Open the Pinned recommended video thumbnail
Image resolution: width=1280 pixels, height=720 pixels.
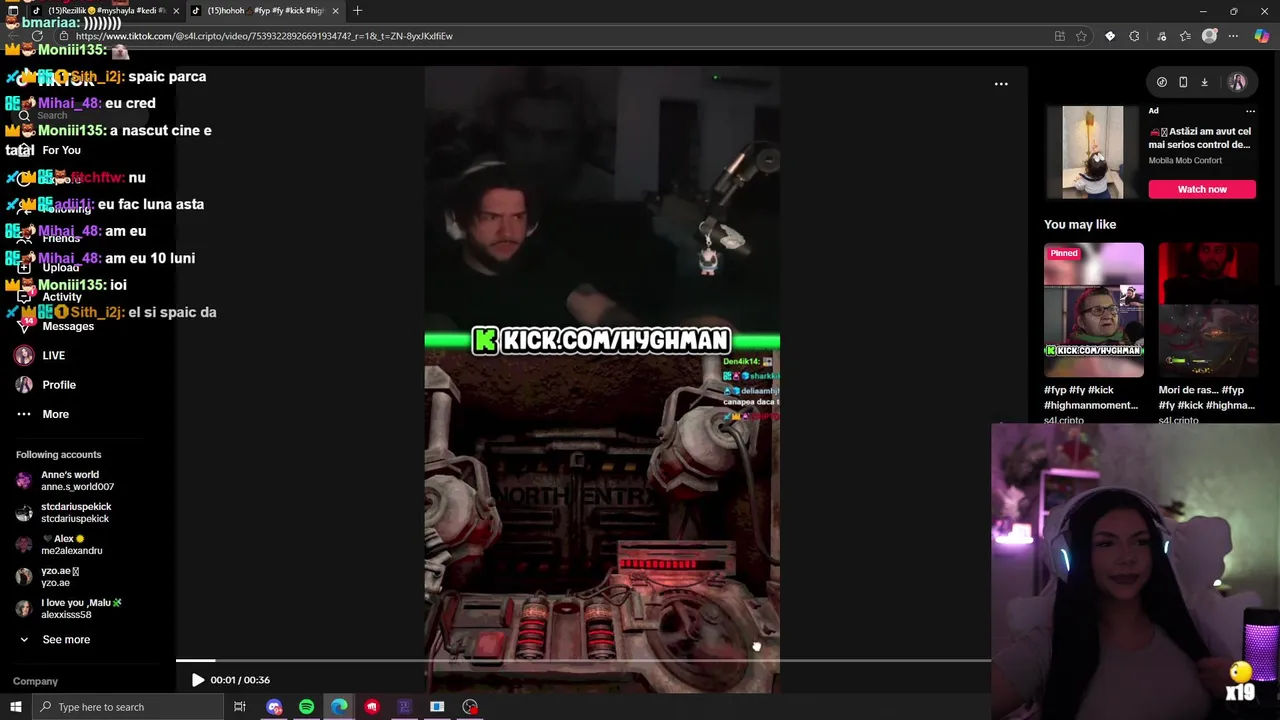tap(1094, 310)
